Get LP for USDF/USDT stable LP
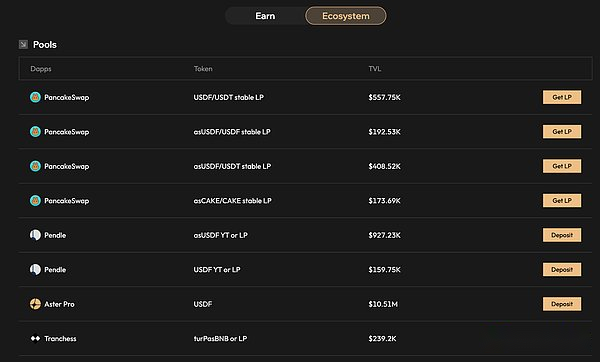Viewport: 600px width, 362px height. click(x=562, y=97)
